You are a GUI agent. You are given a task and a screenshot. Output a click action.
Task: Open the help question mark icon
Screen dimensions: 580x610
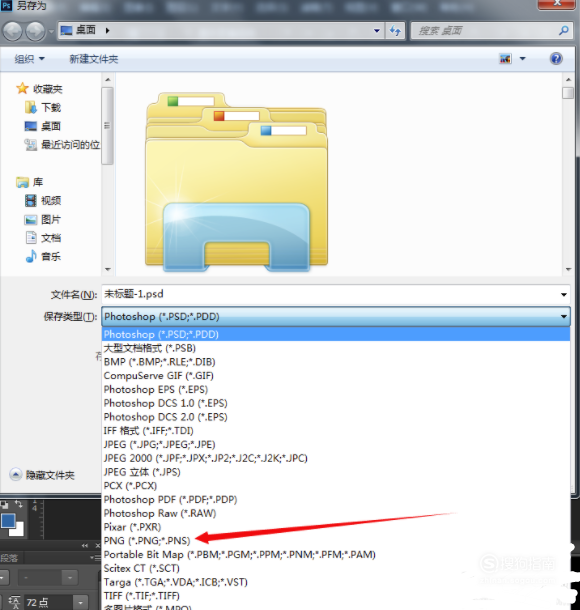tap(556, 59)
